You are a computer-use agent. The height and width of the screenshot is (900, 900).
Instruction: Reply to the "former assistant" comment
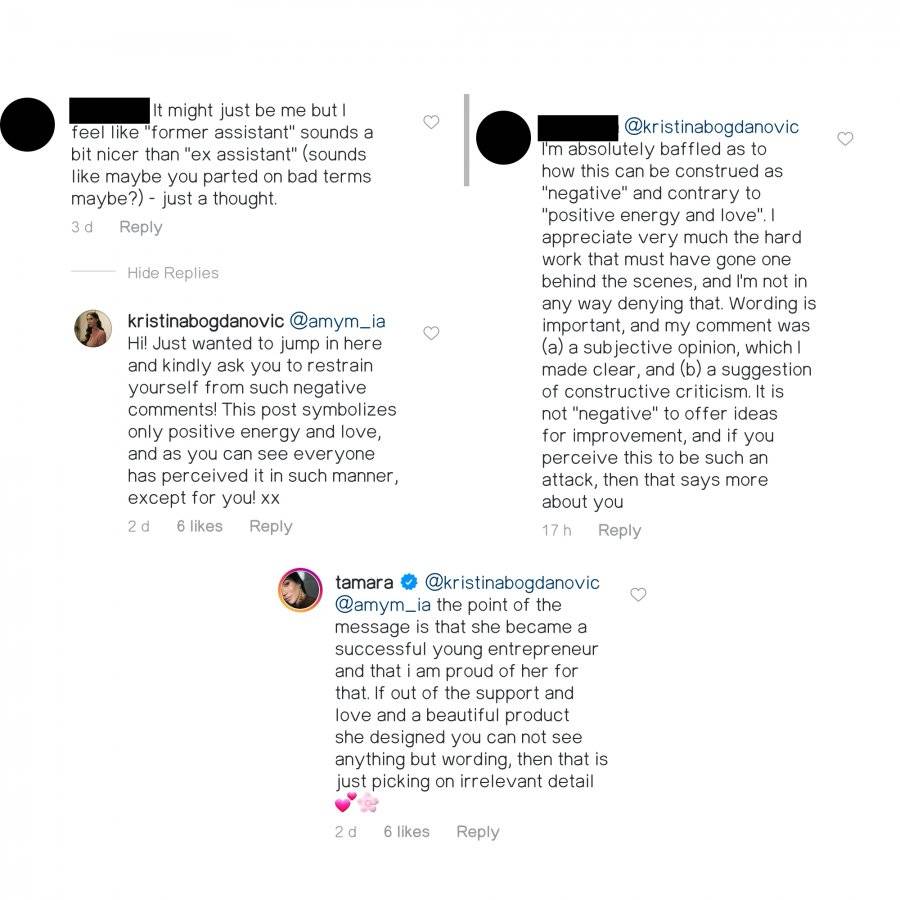(x=141, y=227)
